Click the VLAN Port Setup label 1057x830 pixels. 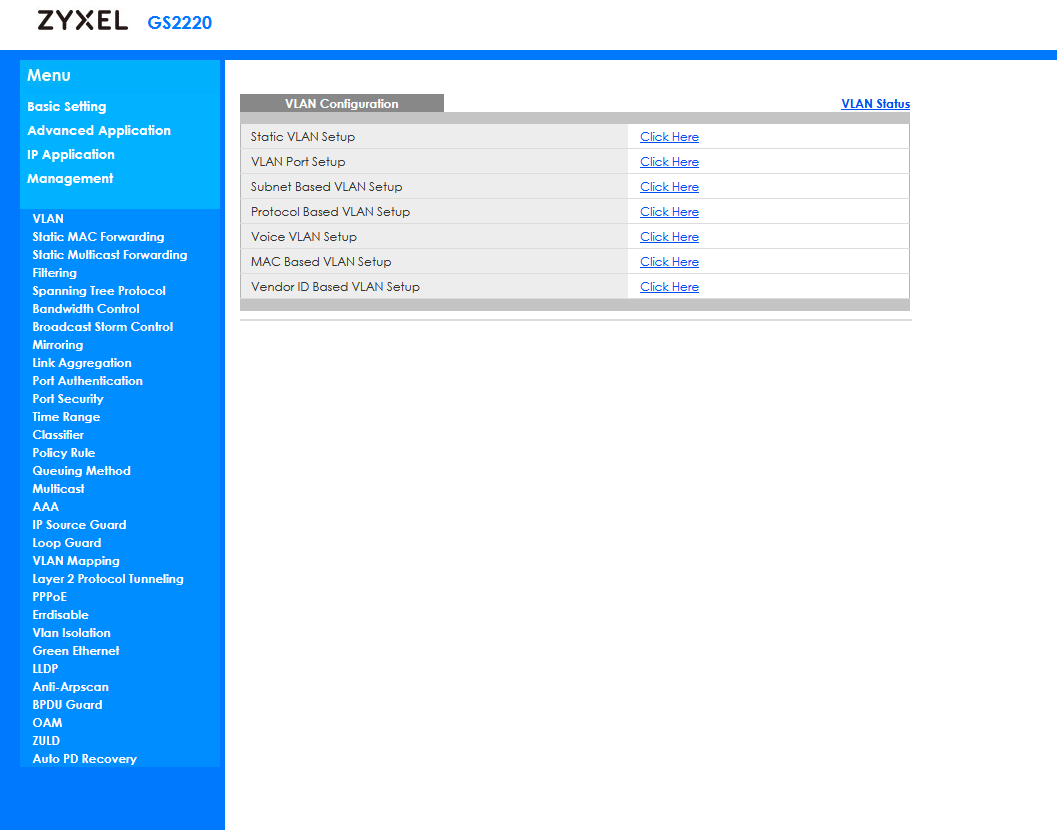pyautogui.click(x=298, y=162)
